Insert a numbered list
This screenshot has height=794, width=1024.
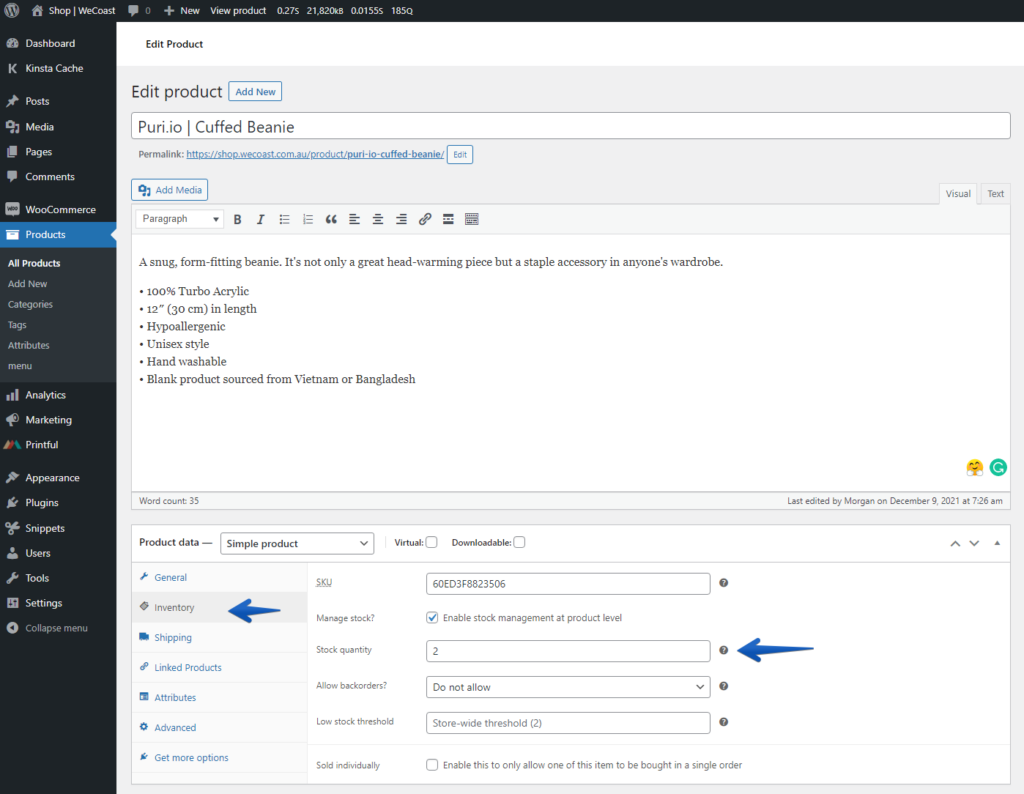pos(308,219)
